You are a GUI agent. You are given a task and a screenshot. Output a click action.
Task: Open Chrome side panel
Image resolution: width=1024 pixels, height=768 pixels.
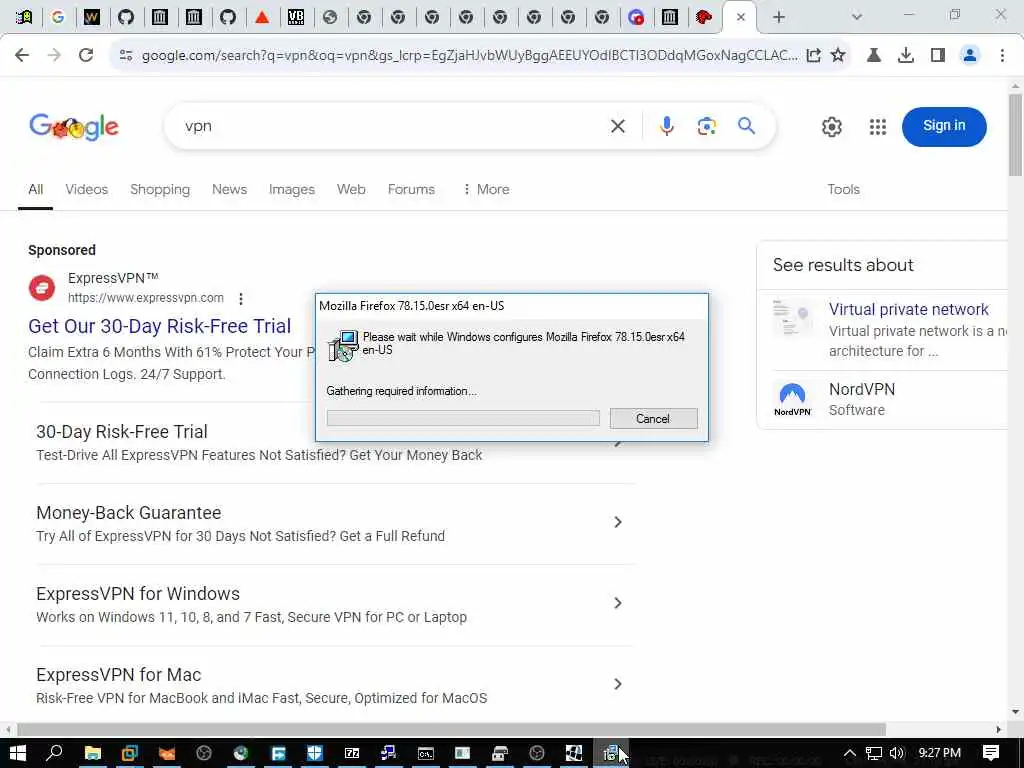(938, 56)
